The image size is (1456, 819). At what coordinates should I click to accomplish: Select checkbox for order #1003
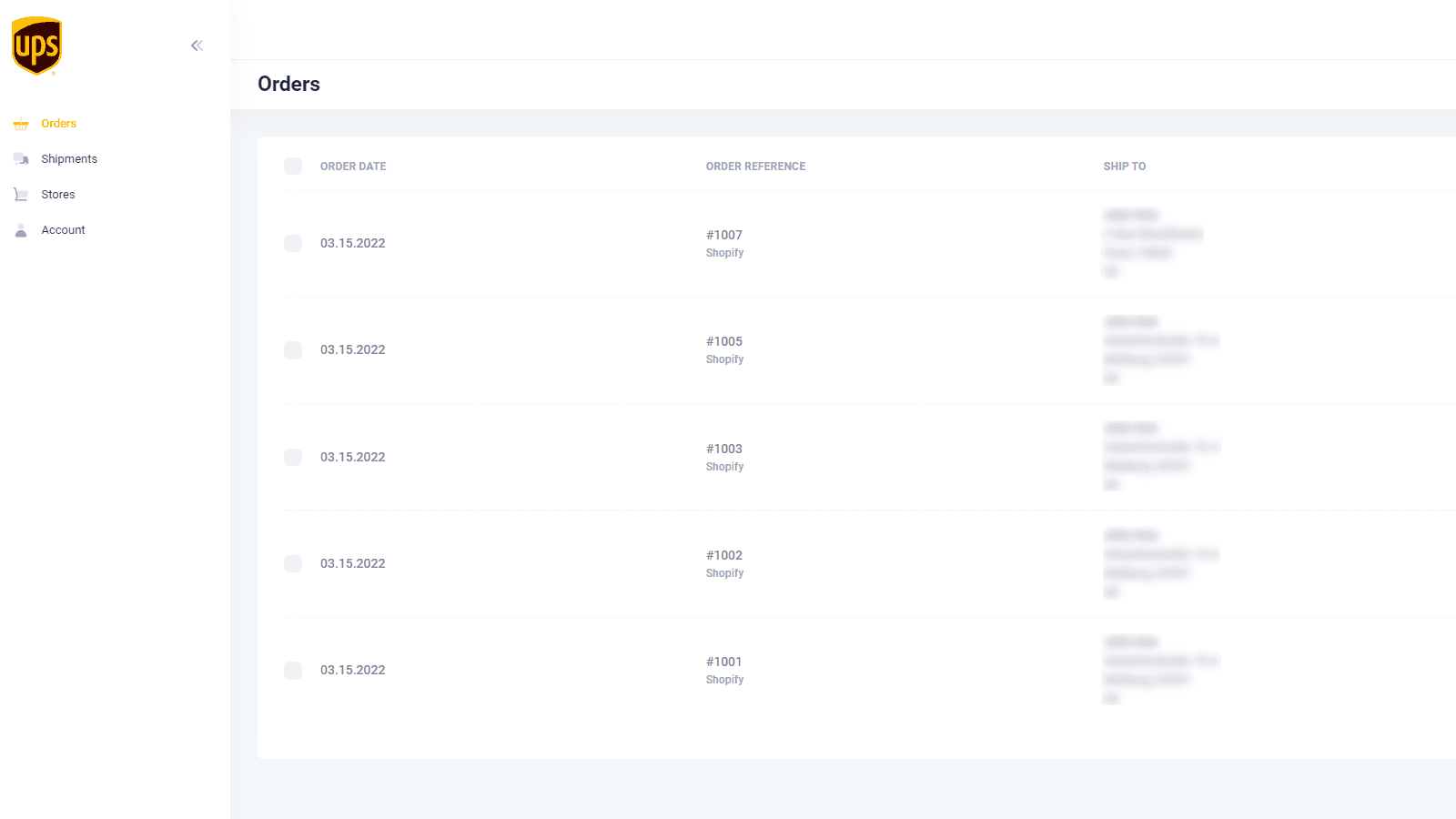[293, 457]
